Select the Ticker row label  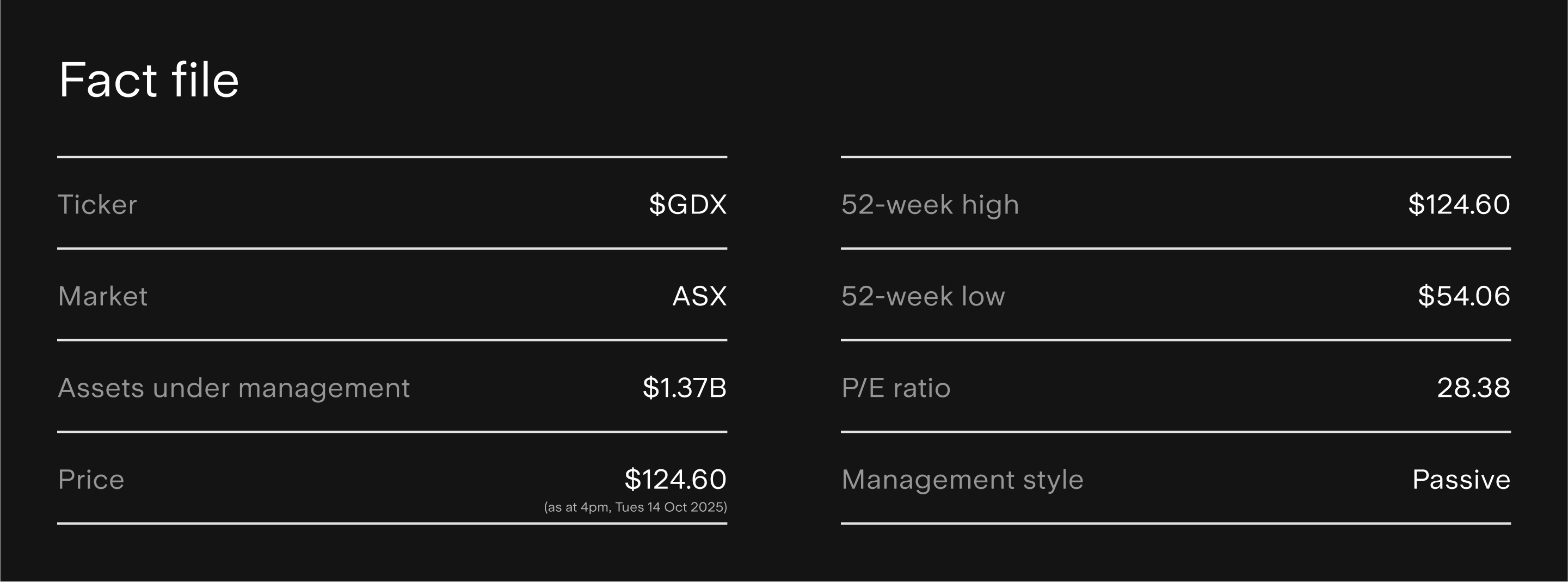[97, 205]
